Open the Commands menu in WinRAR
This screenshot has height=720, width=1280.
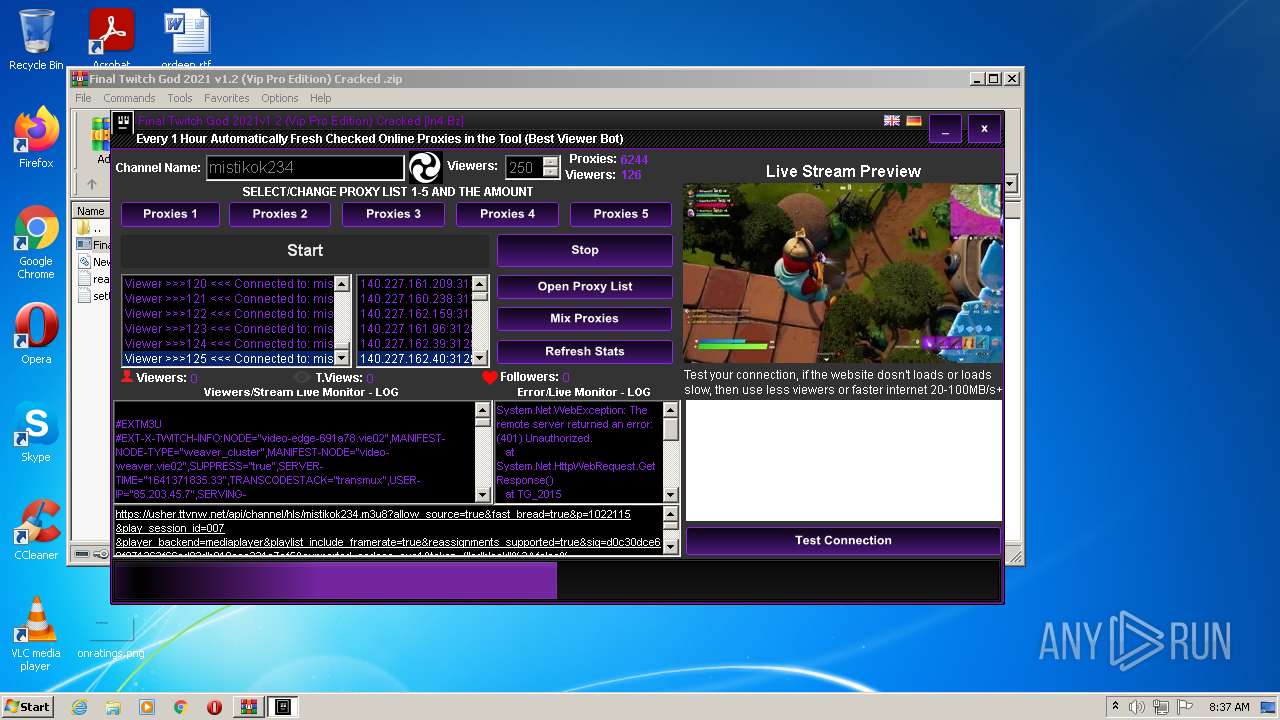[x=129, y=98]
